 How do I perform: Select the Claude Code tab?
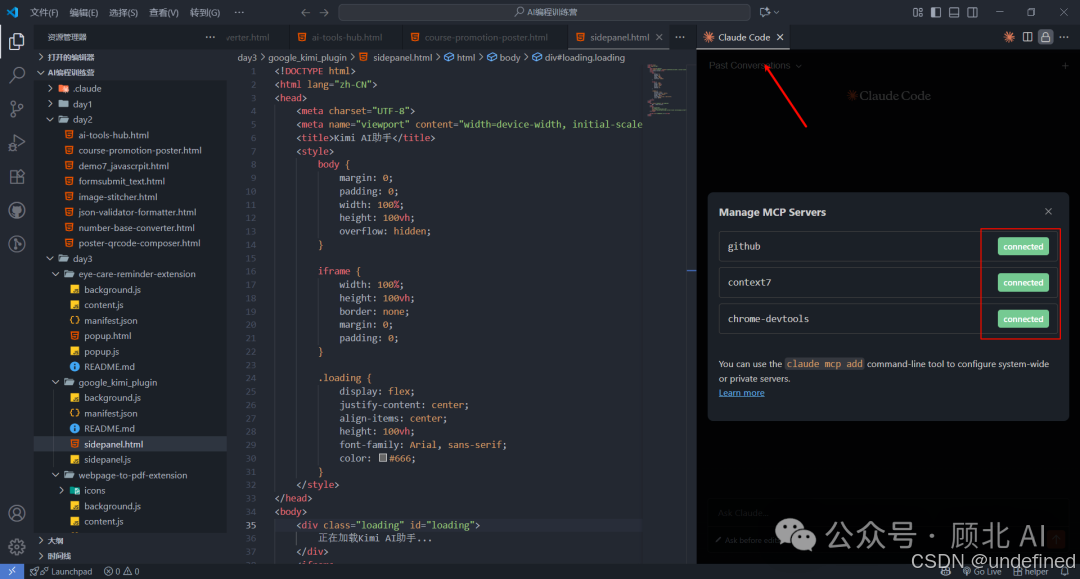[743, 37]
